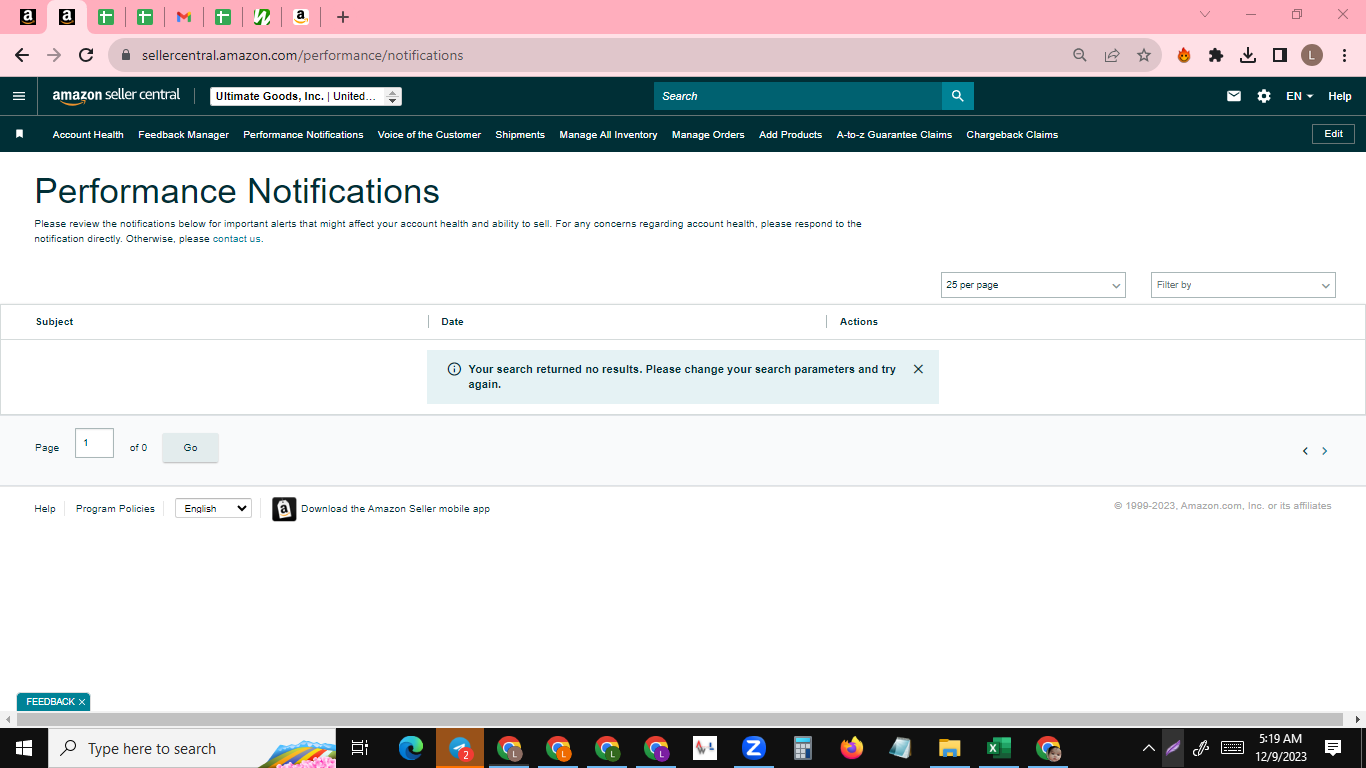Switch to the green striped N tab

pos(261,17)
